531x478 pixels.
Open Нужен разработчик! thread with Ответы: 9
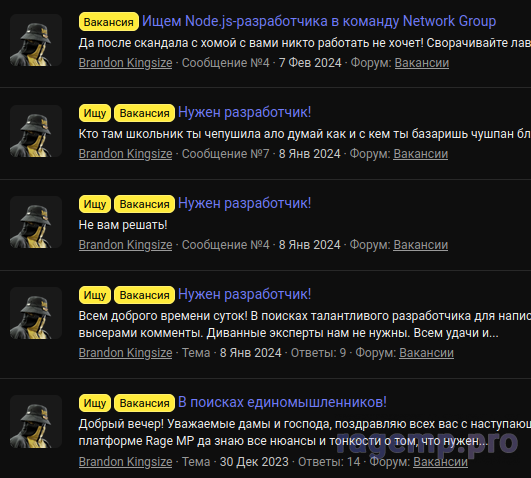[244, 294]
